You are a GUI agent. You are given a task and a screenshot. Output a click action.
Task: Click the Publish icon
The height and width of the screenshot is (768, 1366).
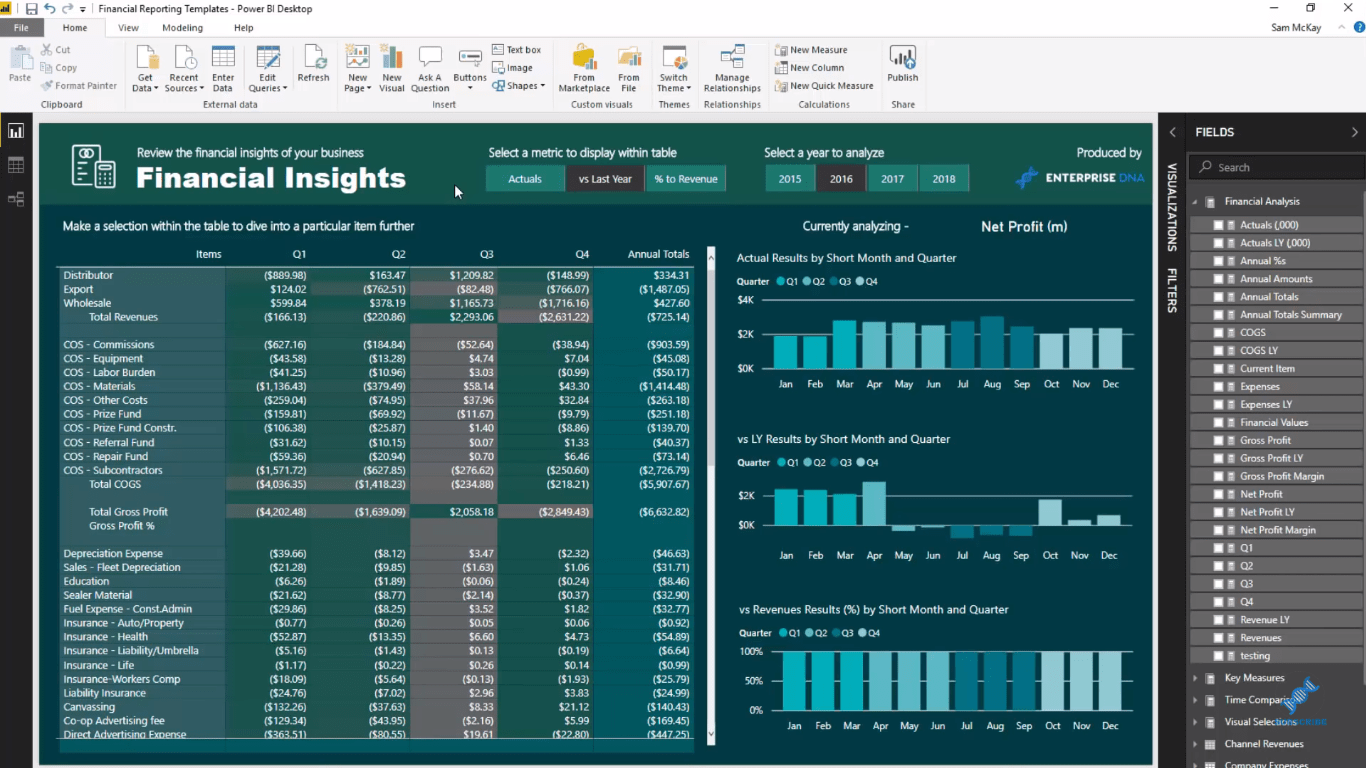(x=903, y=63)
